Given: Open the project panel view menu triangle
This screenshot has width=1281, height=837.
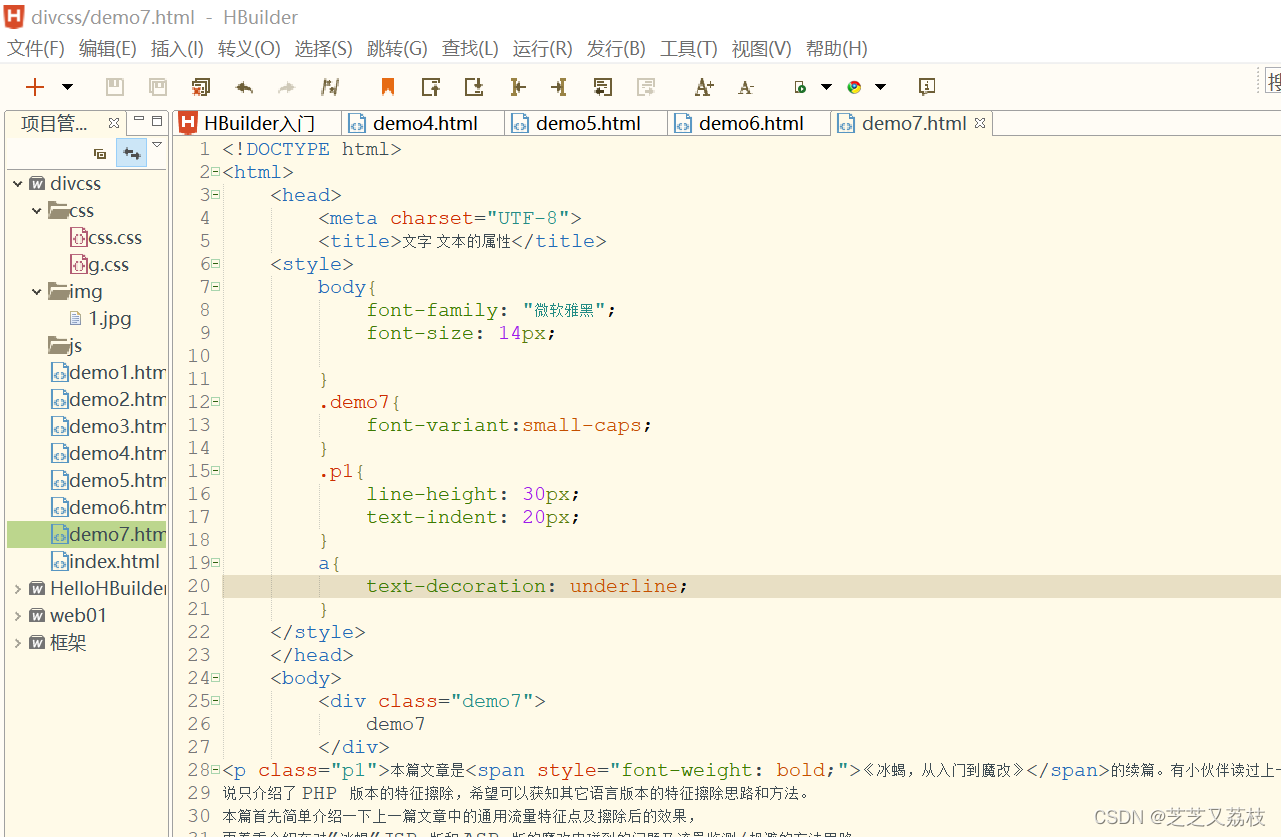Looking at the screenshot, I should (x=157, y=145).
